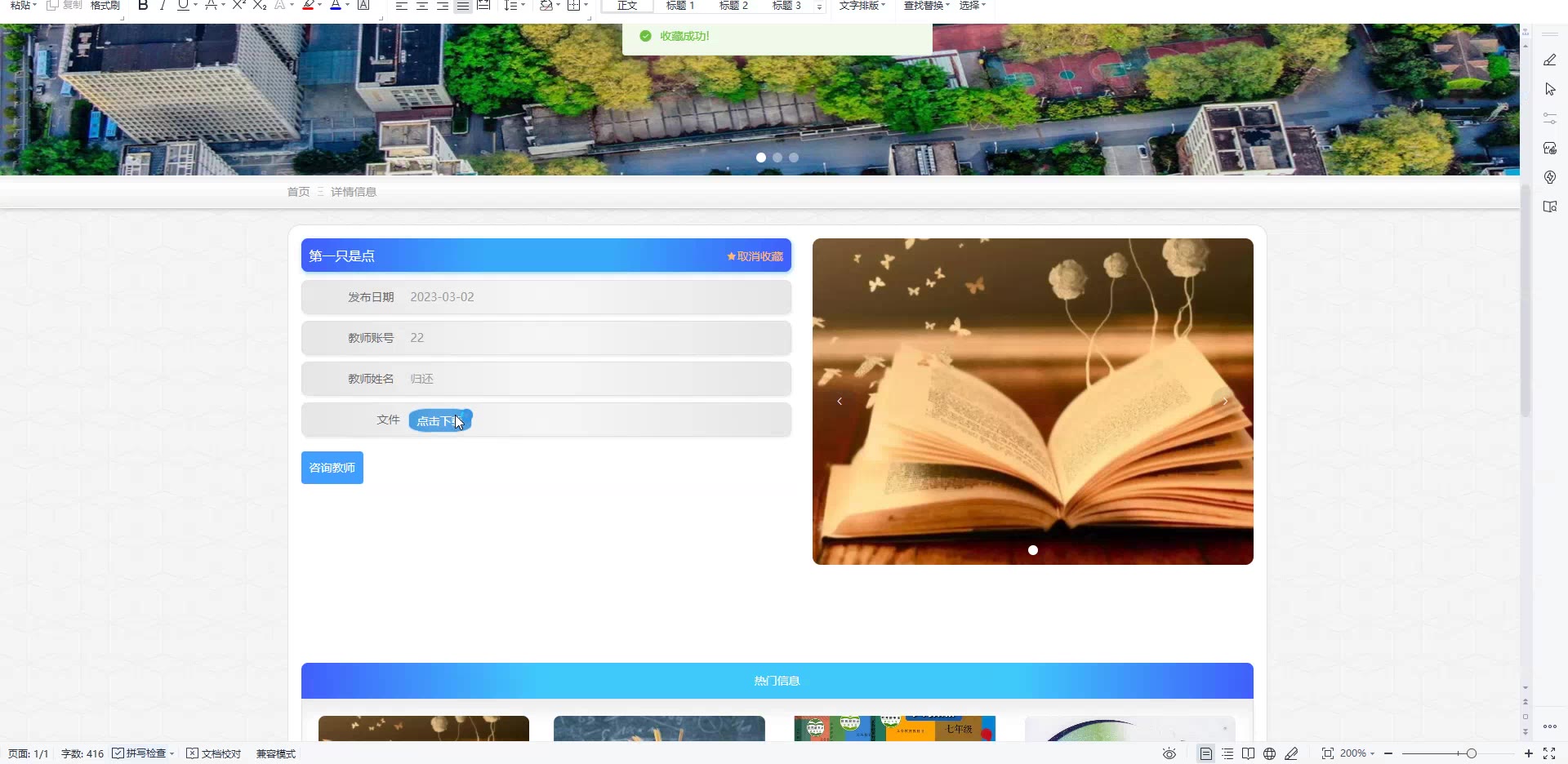Open 文字排版 dropdown
This screenshot has width=1568, height=764.
[862, 5]
